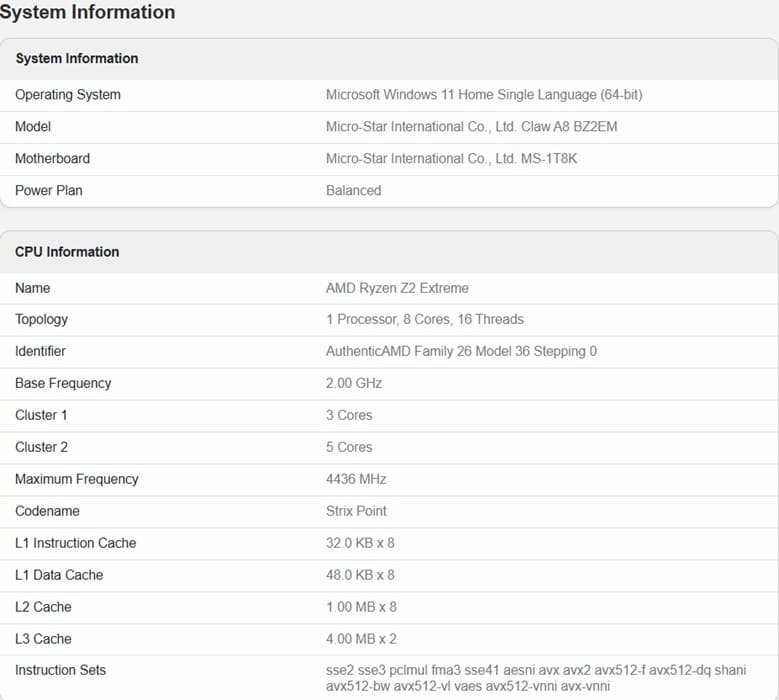
Task: Select the 5 Cores Cluster 2 value
Action: click(349, 447)
